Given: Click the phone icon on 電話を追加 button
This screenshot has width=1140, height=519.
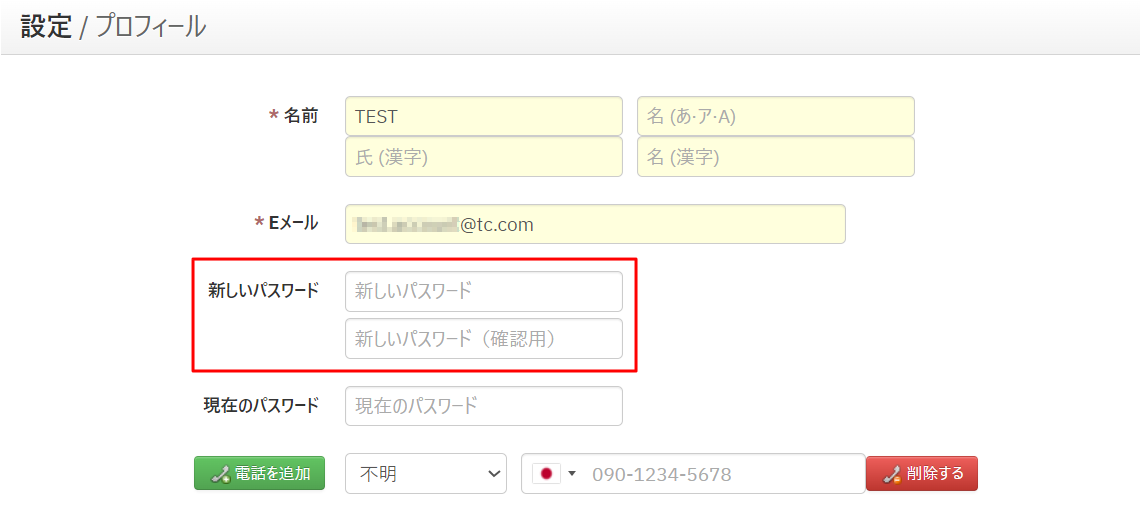Looking at the screenshot, I should (x=221, y=474).
